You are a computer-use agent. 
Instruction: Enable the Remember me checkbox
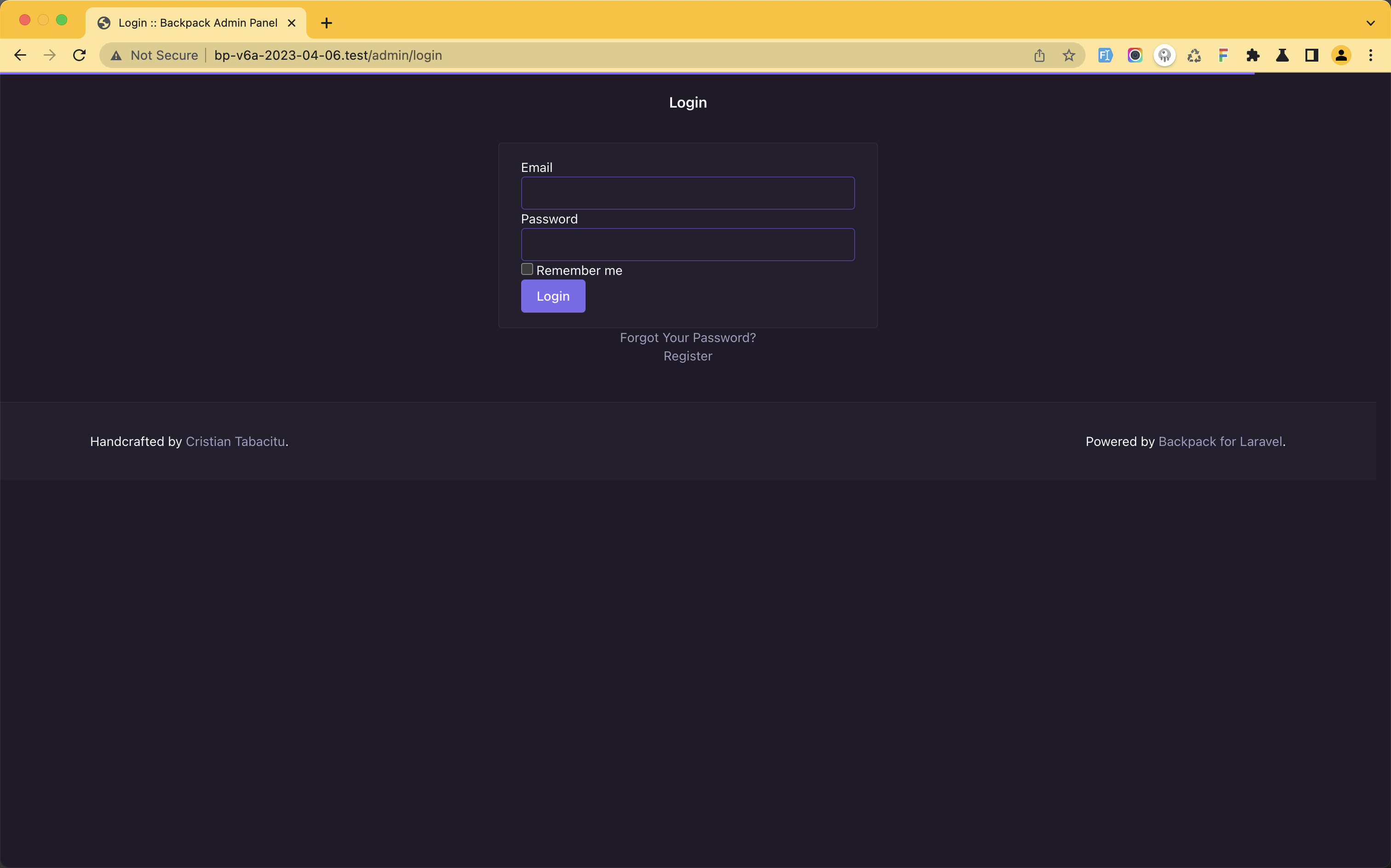click(527, 268)
